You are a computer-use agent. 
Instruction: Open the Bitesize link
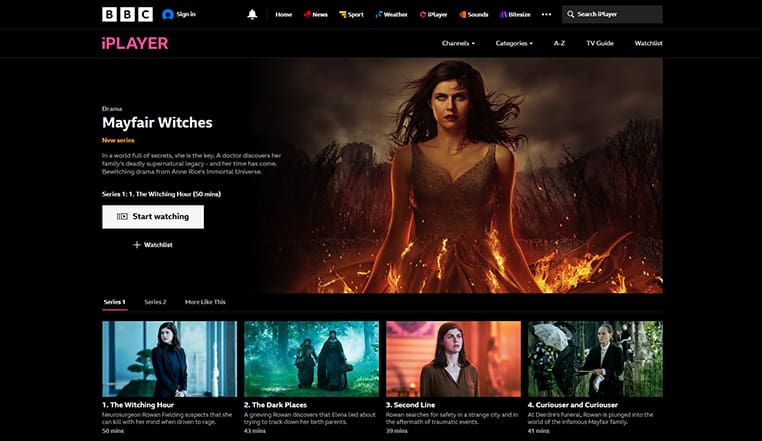click(515, 15)
